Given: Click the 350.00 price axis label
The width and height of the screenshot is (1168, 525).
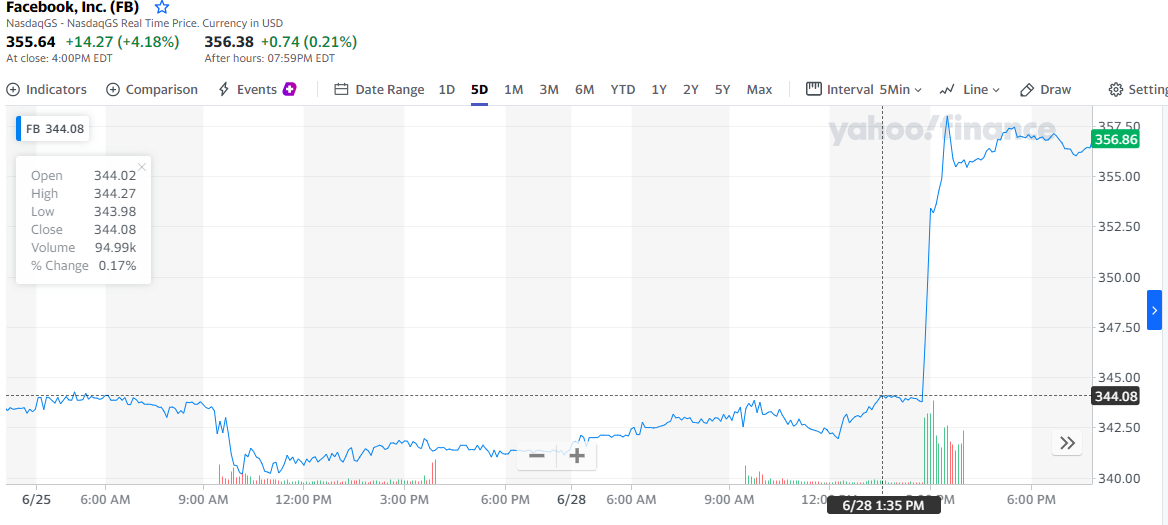Looking at the screenshot, I should click(x=1119, y=277).
